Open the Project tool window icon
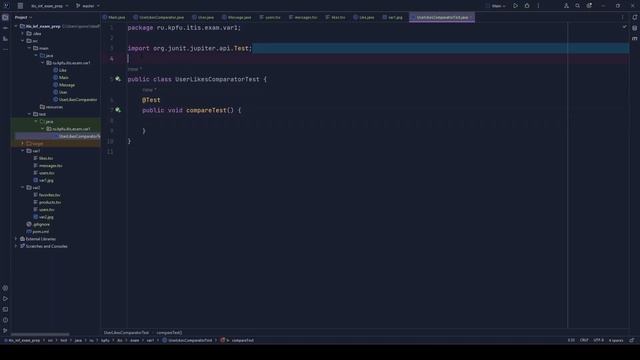The image size is (640, 360). point(5,17)
